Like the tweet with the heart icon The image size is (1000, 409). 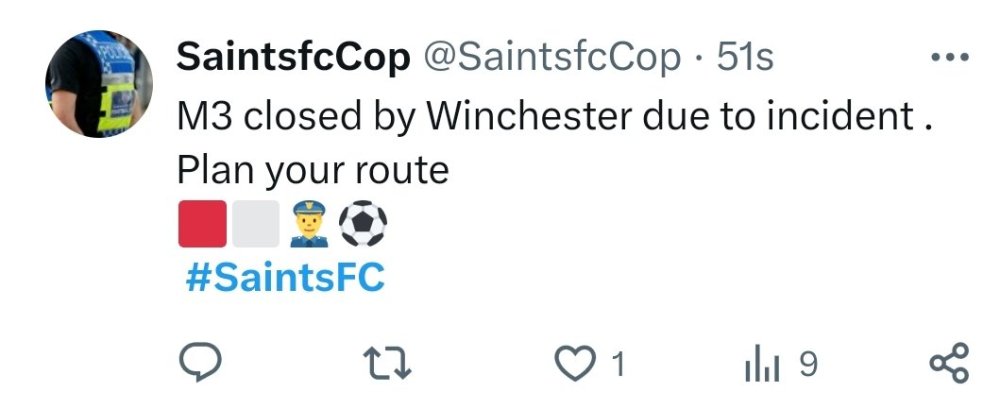coord(573,364)
